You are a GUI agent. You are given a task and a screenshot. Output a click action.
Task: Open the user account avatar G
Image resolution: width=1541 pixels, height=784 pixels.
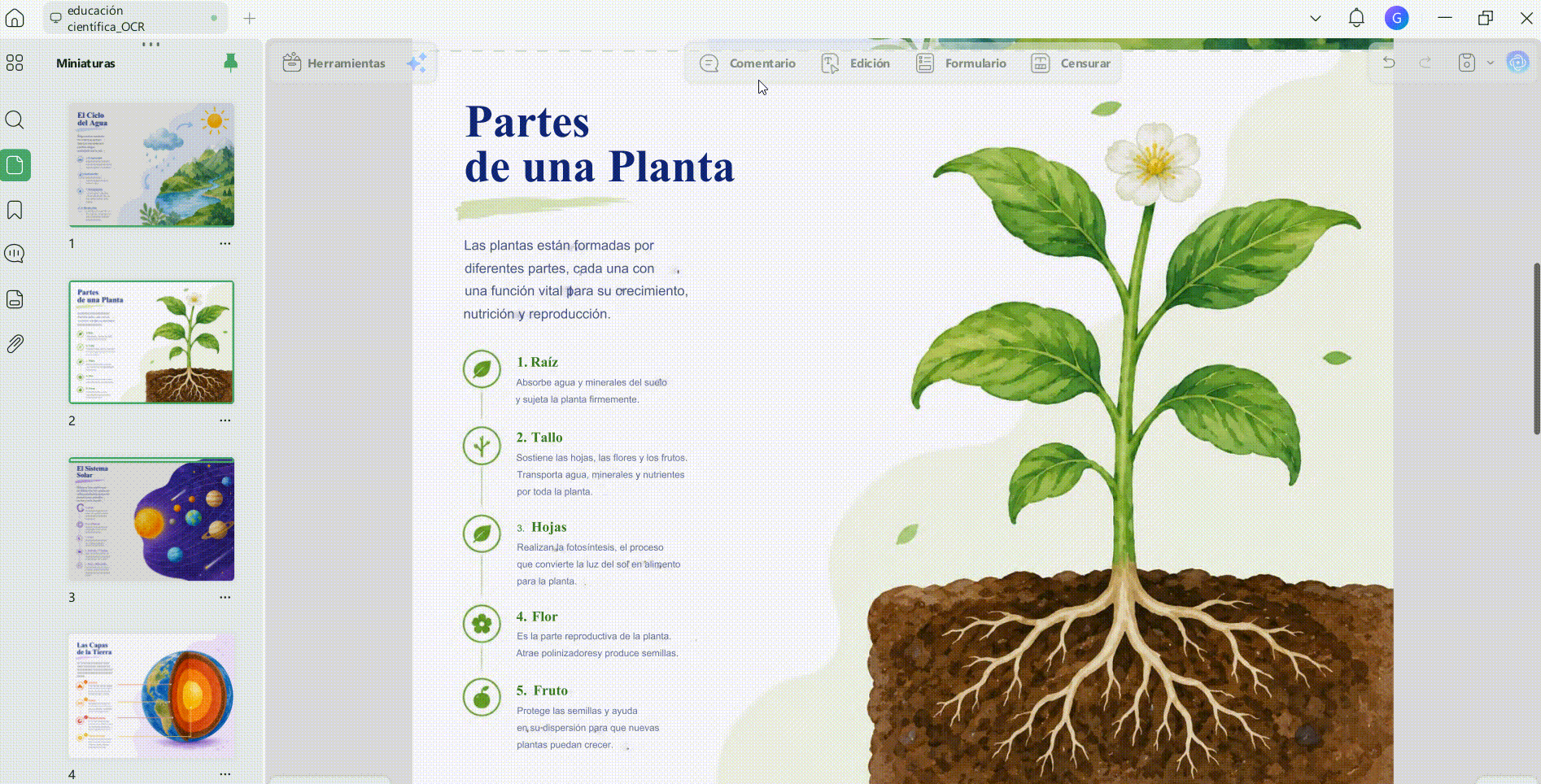1397,18
